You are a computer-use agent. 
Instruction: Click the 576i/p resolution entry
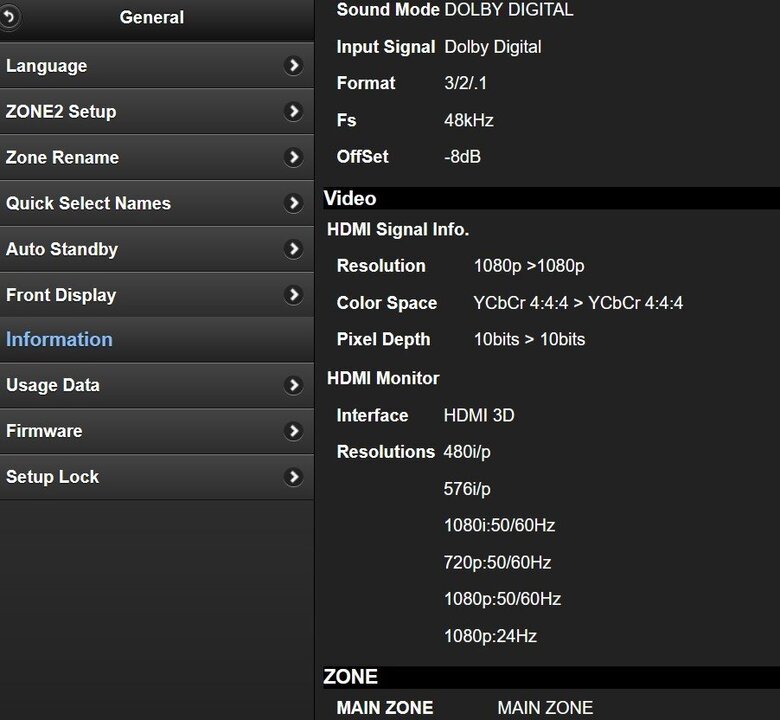point(467,489)
